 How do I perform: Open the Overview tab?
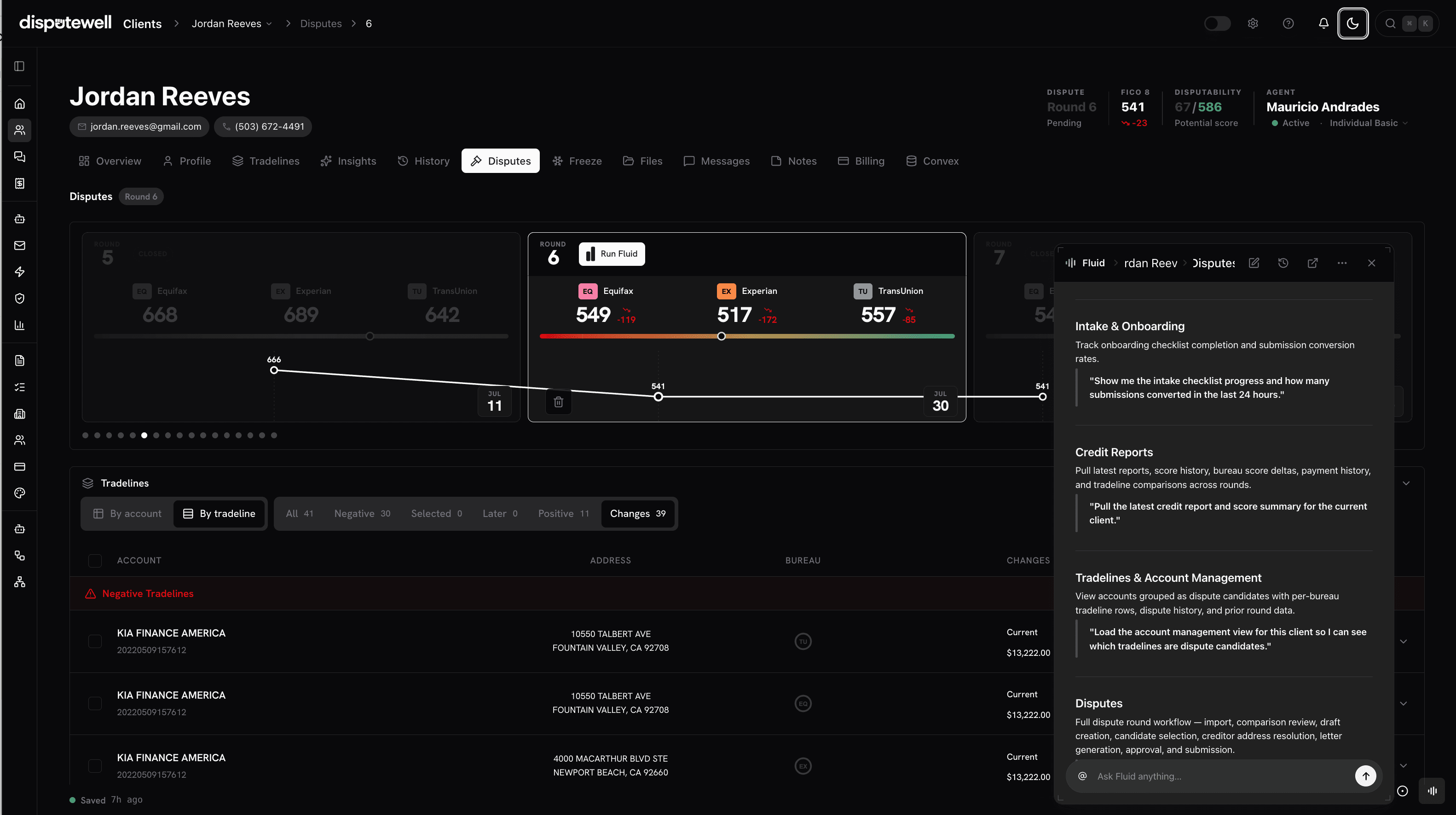110,161
